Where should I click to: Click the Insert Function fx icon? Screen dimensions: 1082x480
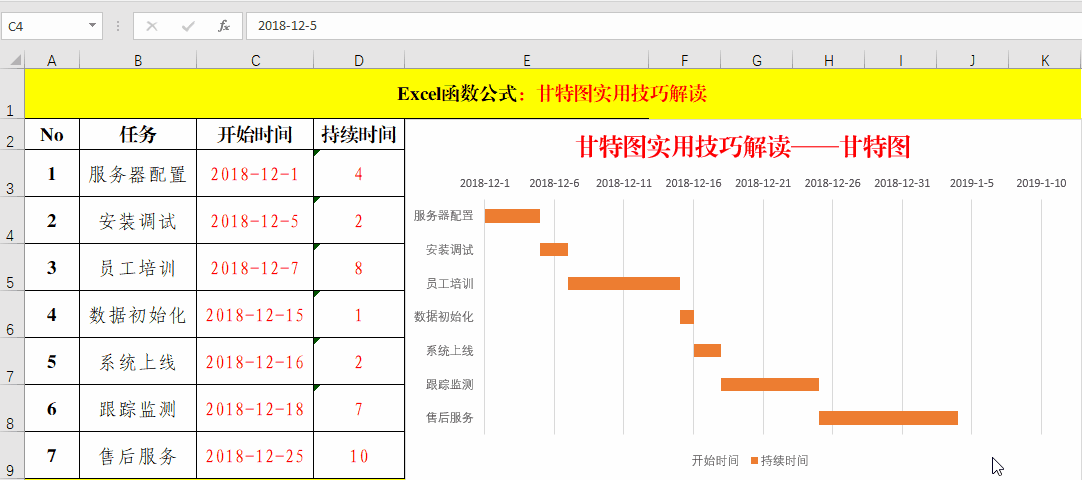click(x=224, y=26)
